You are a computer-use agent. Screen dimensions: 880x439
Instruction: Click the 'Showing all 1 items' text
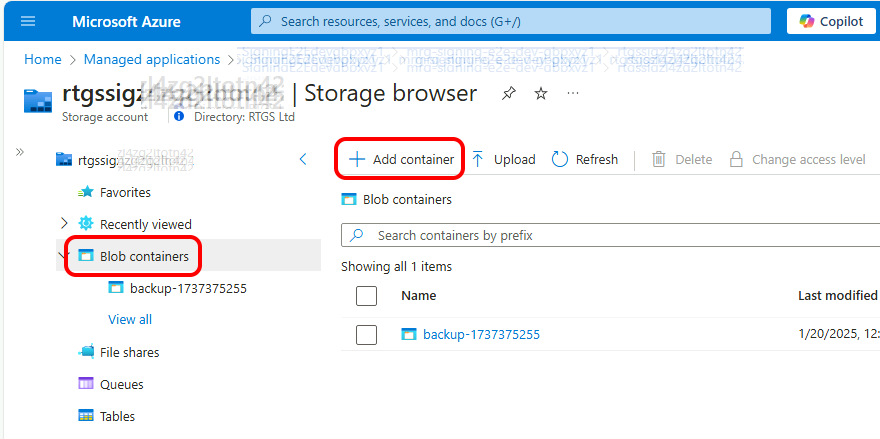pyautogui.click(x=397, y=266)
